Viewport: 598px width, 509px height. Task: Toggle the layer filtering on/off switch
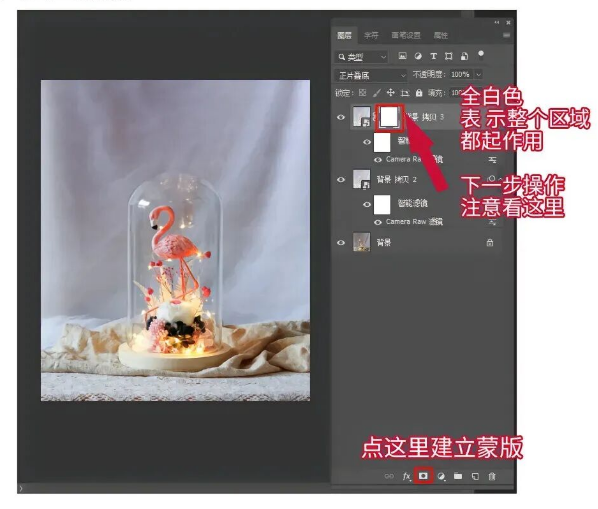(481, 54)
